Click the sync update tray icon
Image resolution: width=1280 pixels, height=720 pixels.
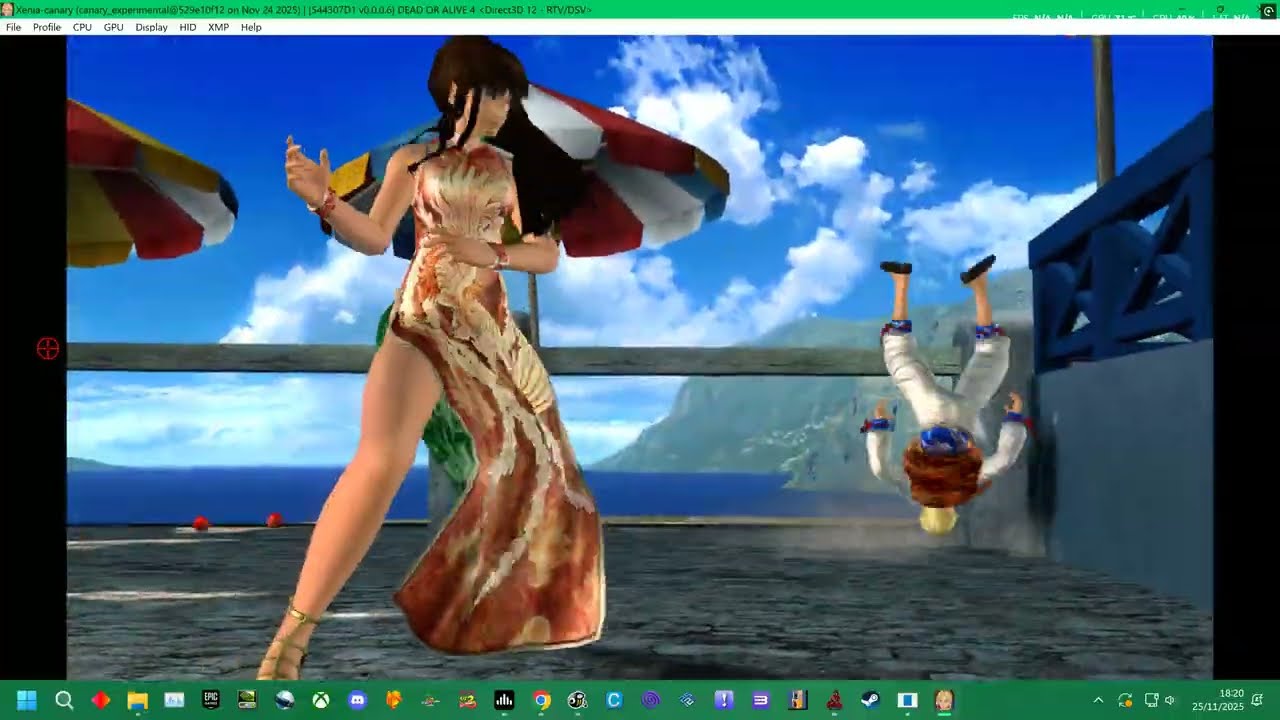coord(1125,700)
